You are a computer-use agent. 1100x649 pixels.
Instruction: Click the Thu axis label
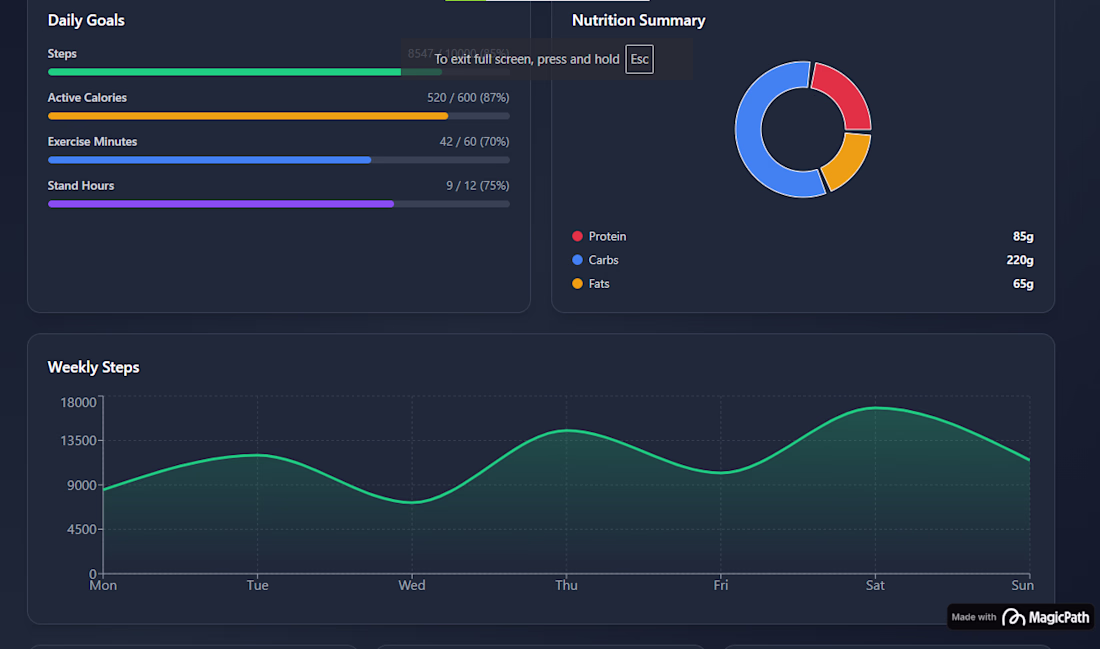[566, 585]
